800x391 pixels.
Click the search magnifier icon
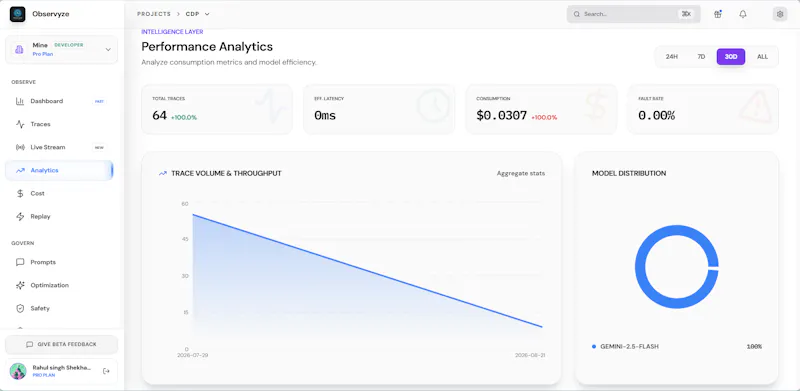click(577, 14)
